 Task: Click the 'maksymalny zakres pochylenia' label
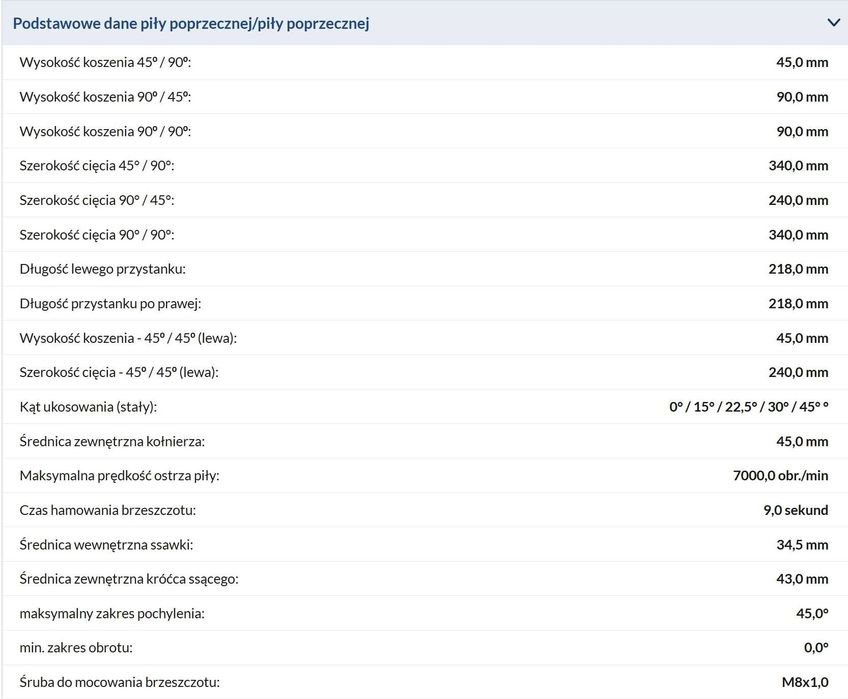tap(112, 613)
